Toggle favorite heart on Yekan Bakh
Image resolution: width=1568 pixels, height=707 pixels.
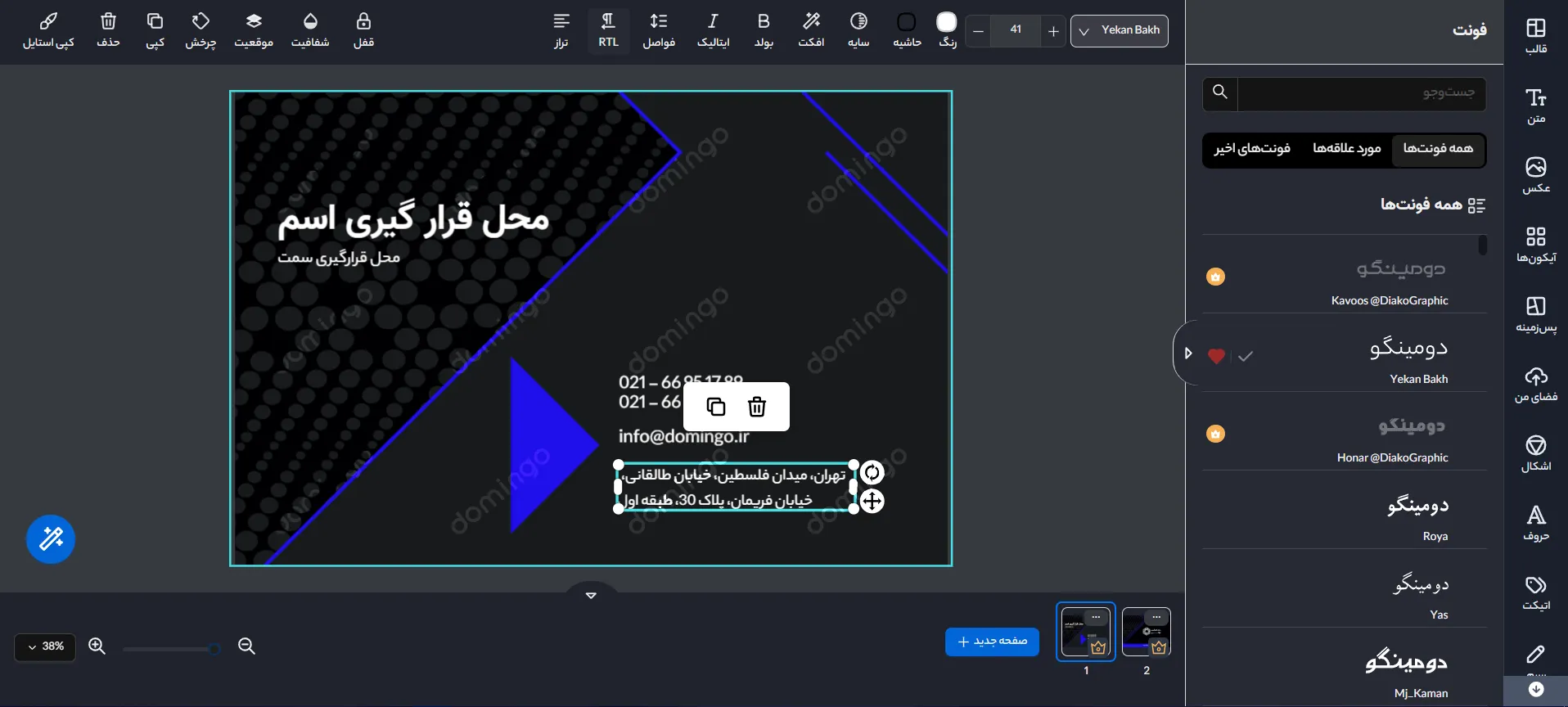pyautogui.click(x=1216, y=356)
